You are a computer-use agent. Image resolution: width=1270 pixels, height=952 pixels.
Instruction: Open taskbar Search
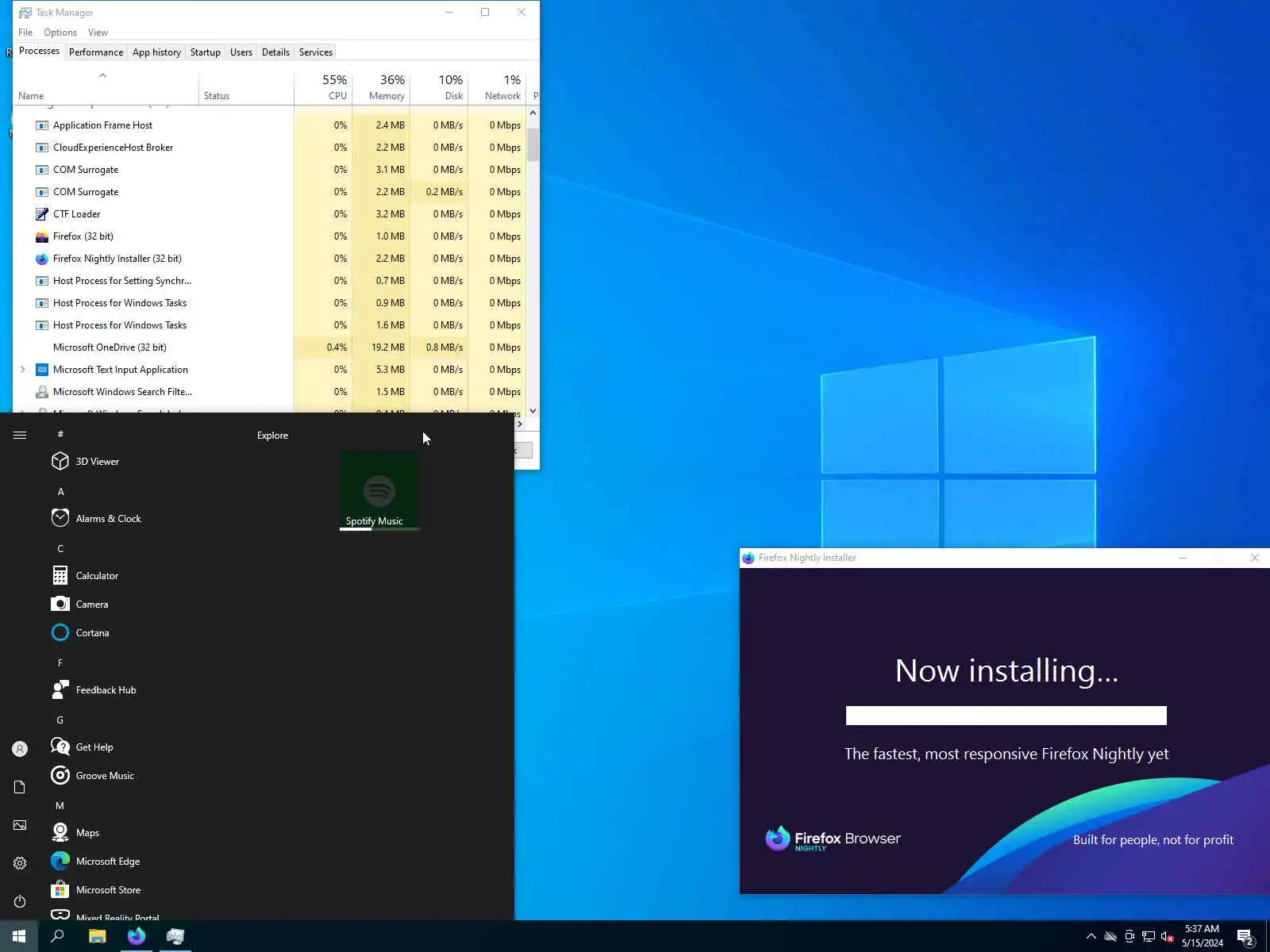pyautogui.click(x=57, y=936)
